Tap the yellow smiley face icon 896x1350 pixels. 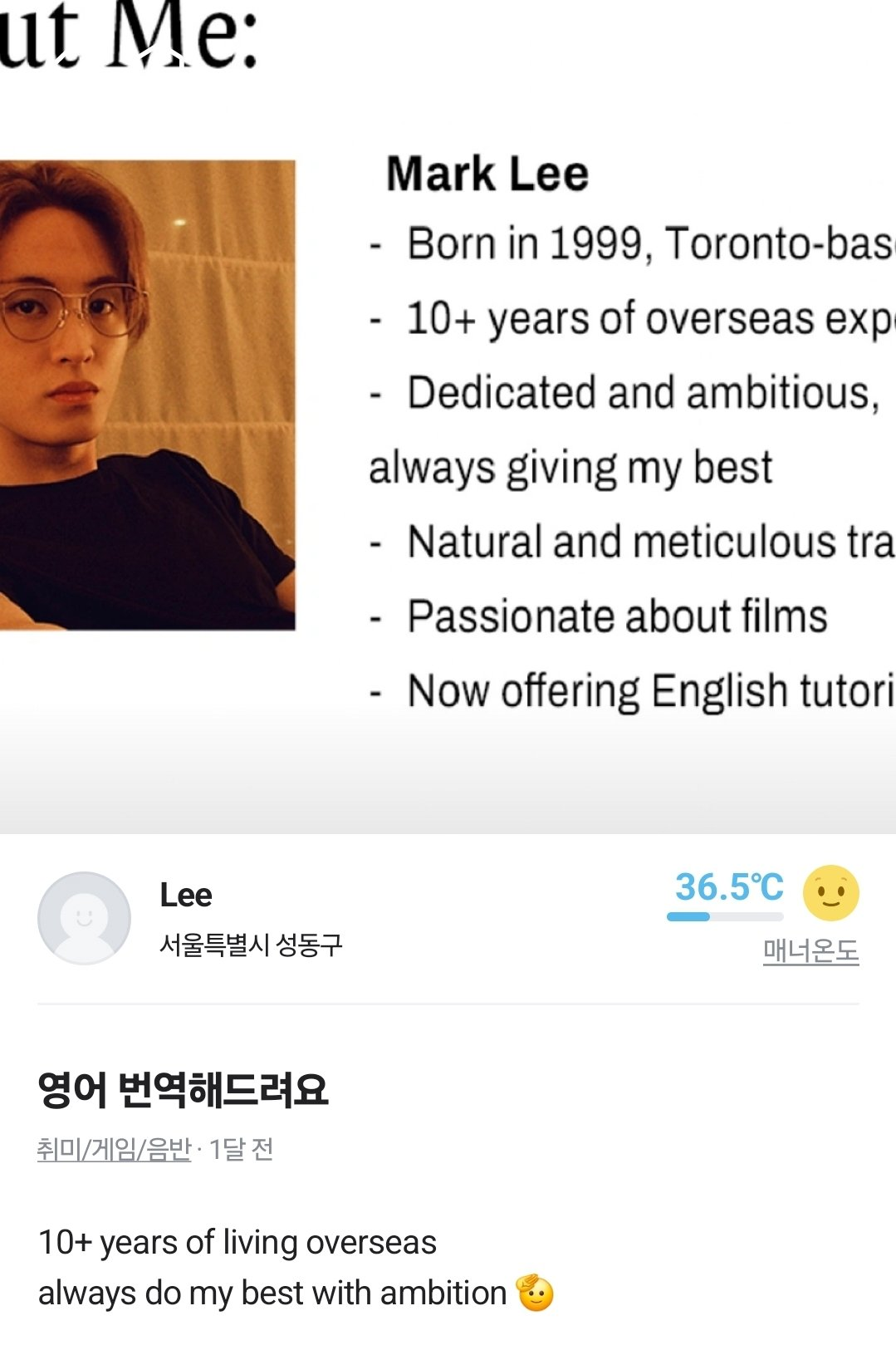pyautogui.click(x=830, y=893)
